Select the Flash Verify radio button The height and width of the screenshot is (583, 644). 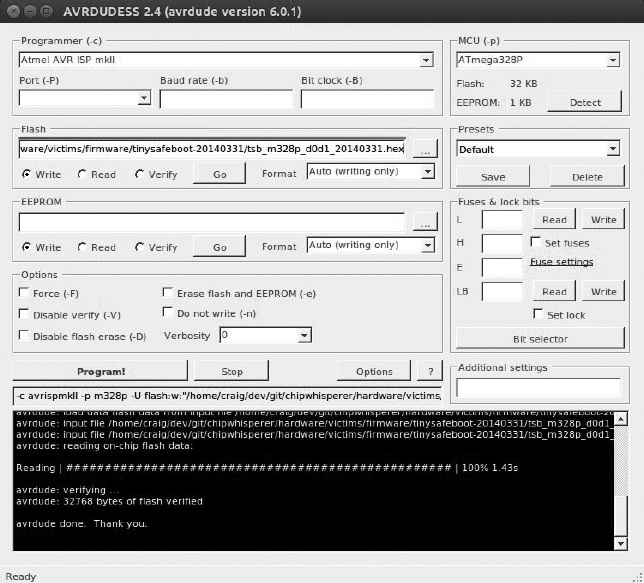tap(139, 174)
